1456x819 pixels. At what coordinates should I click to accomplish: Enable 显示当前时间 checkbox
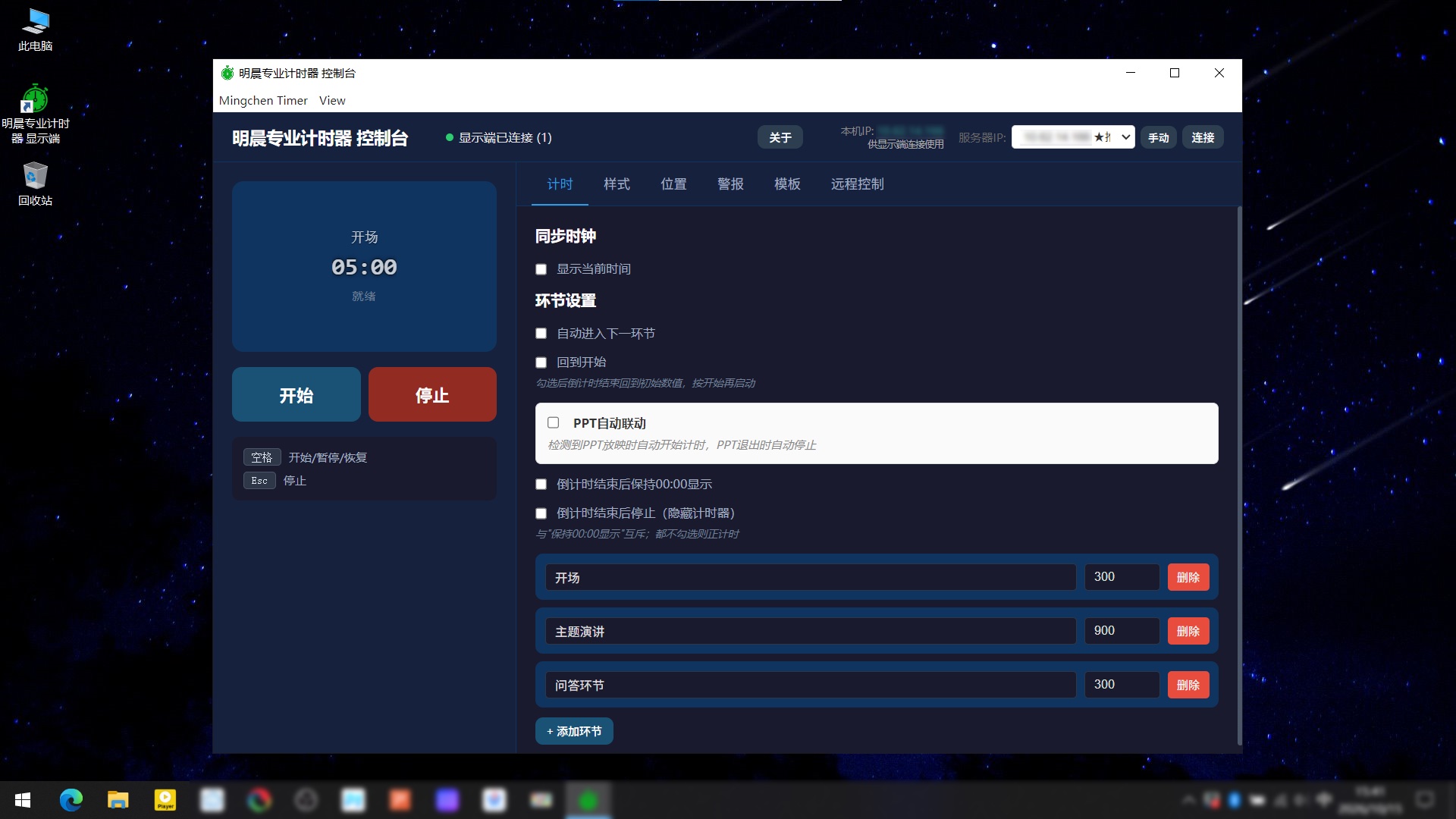point(541,269)
